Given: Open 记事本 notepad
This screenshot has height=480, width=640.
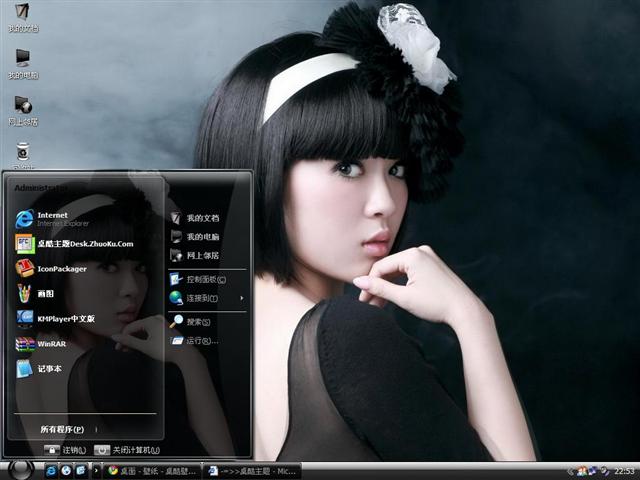Looking at the screenshot, I should pyautogui.click(x=39, y=369).
